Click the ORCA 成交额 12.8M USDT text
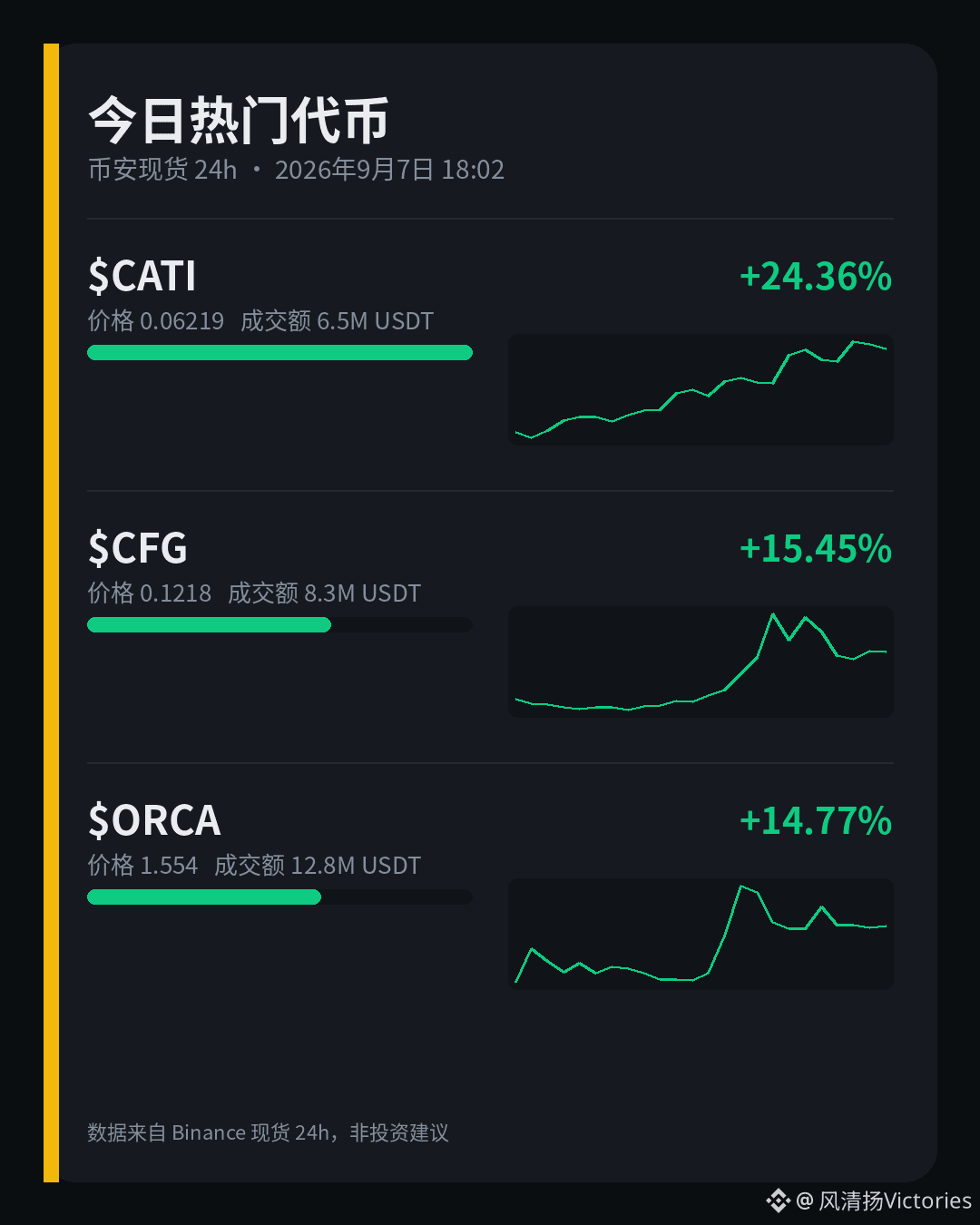The height and width of the screenshot is (1225, 980). (x=318, y=865)
